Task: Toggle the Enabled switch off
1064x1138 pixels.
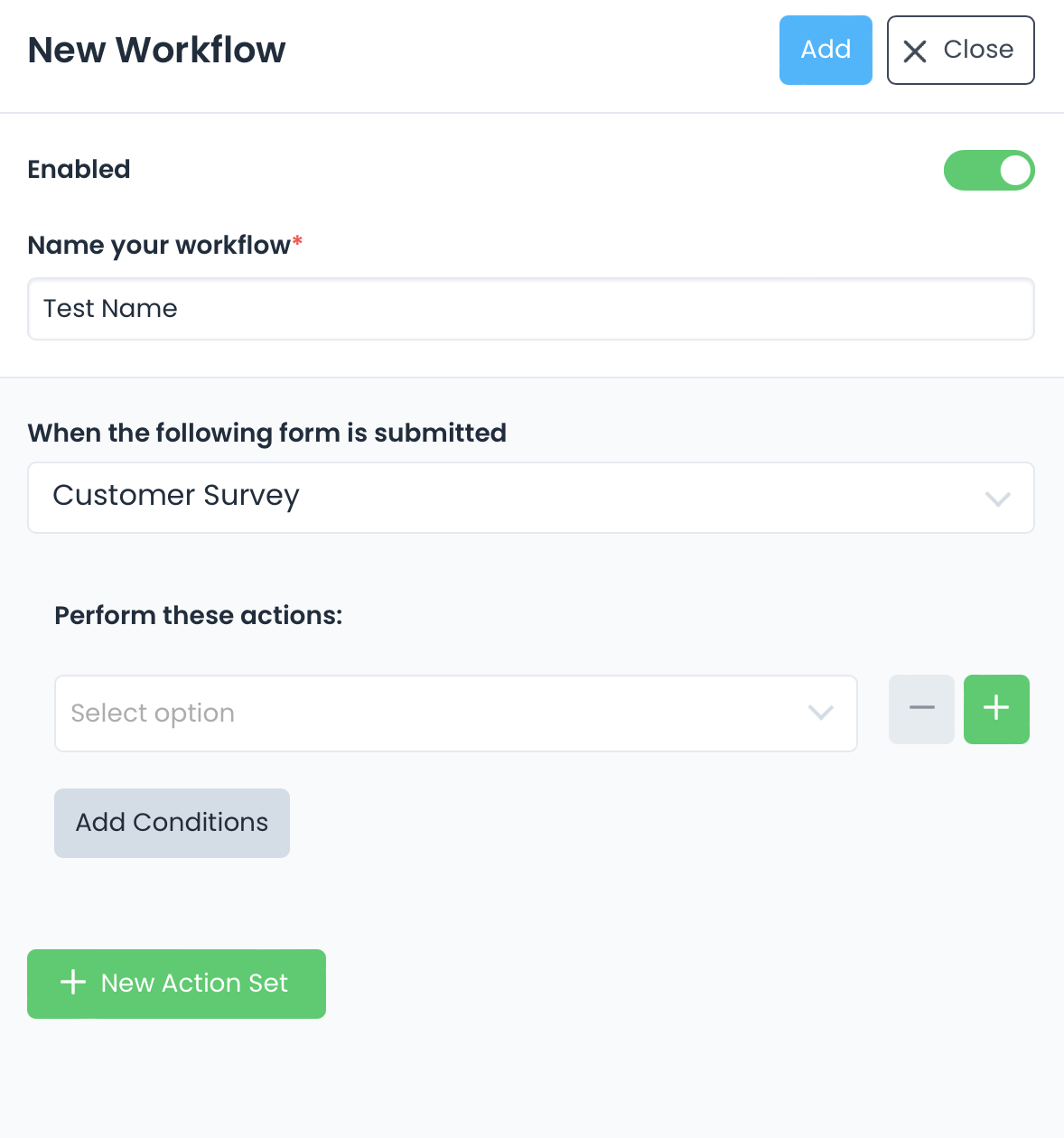Action: click(989, 171)
